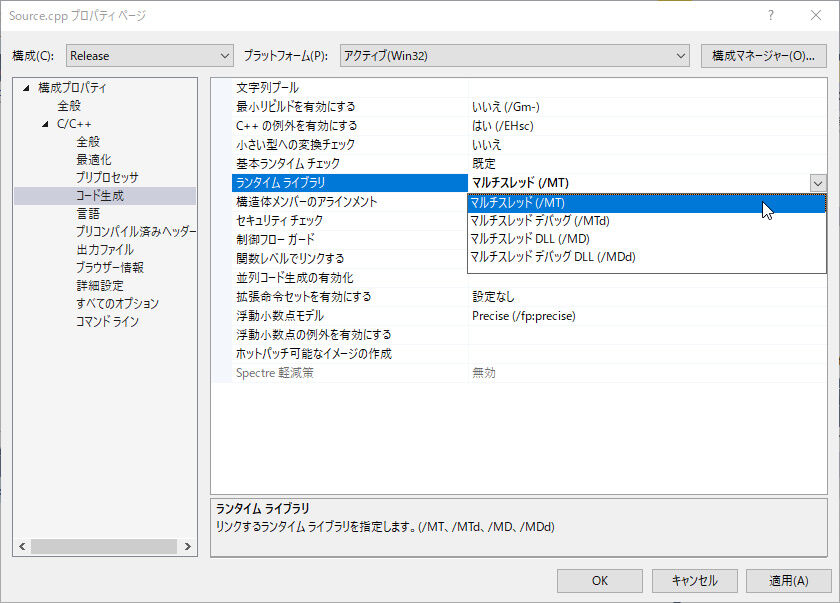Image resolution: width=840 pixels, height=603 pixels.
Task: Collapse the 構成プロパティ tree node
Action: (x=26, y=88)
